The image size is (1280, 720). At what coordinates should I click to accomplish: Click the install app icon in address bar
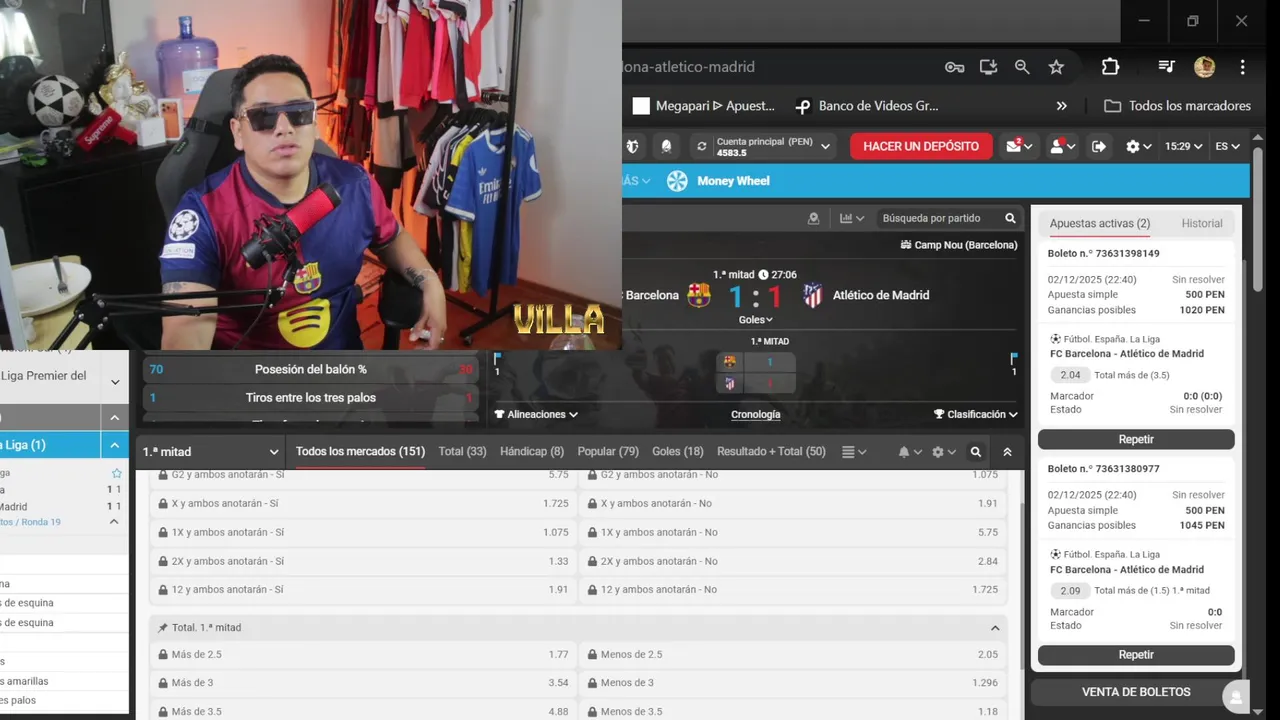tap(988, 67)
